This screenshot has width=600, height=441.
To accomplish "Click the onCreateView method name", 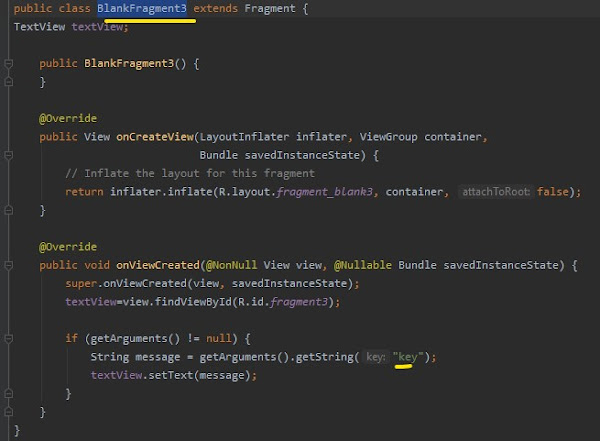I will click(155, 137).
